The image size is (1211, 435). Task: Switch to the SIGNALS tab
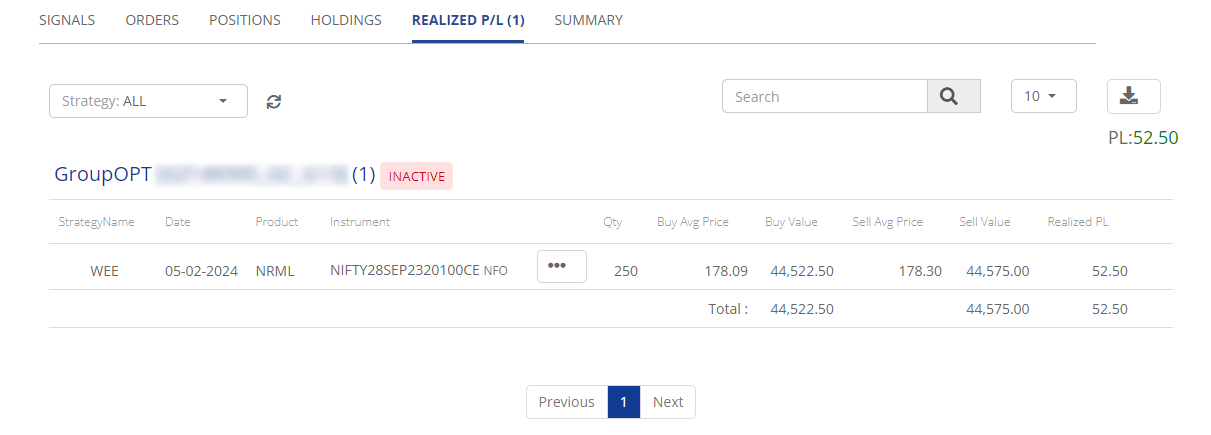[67, 20]
